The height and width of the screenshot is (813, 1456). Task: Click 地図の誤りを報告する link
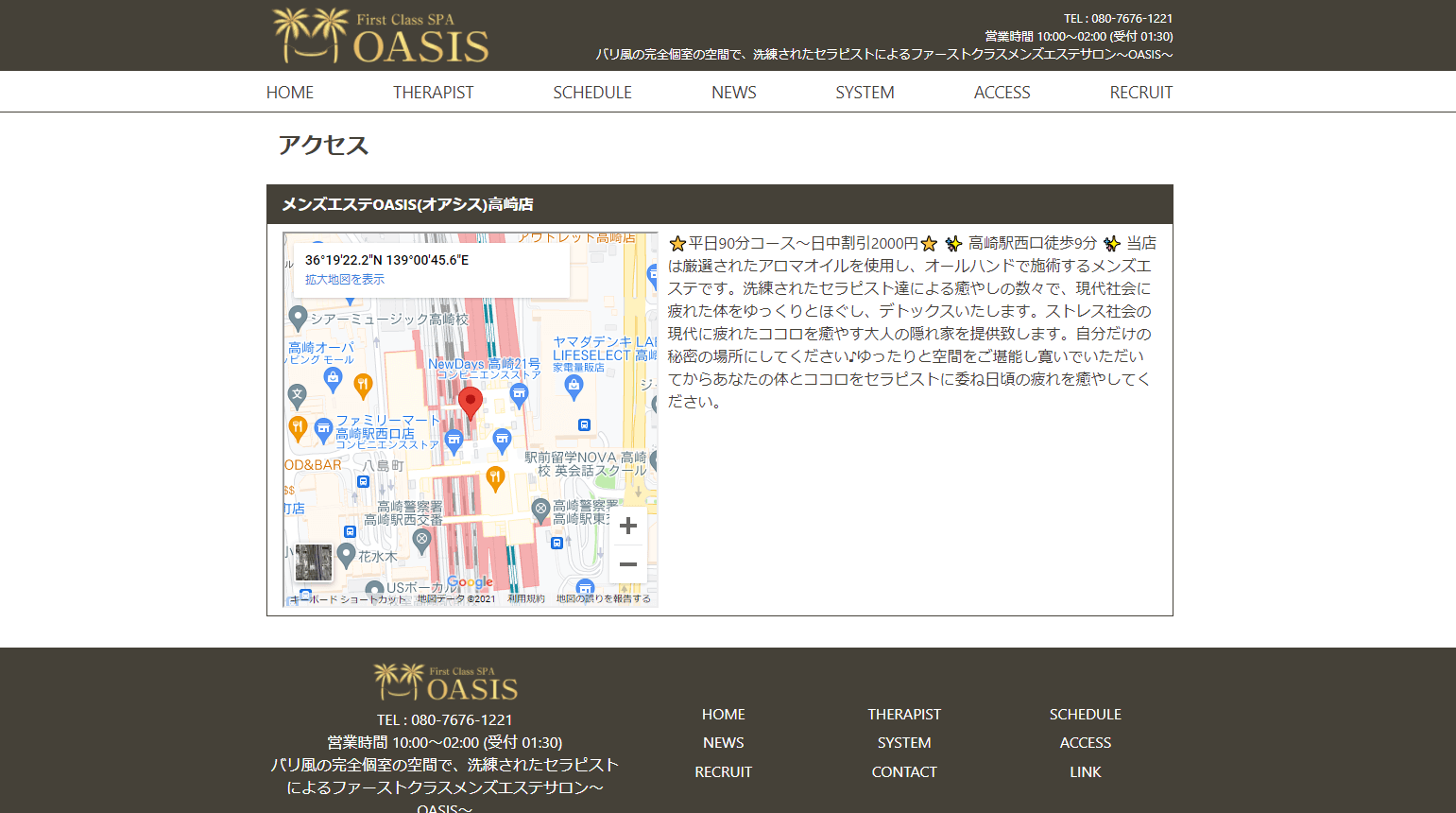604,599
